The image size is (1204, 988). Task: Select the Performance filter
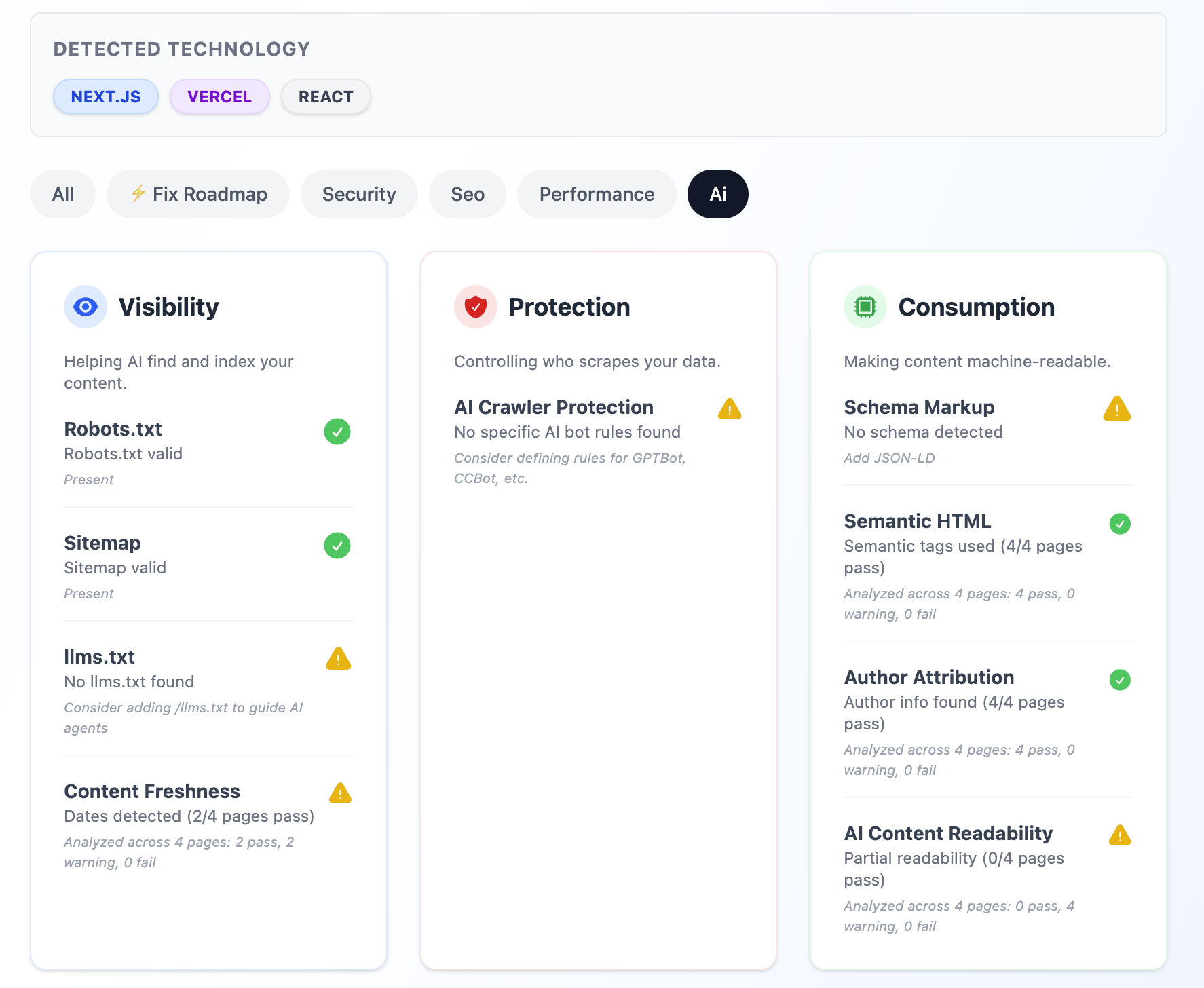(x=597, y=194)
